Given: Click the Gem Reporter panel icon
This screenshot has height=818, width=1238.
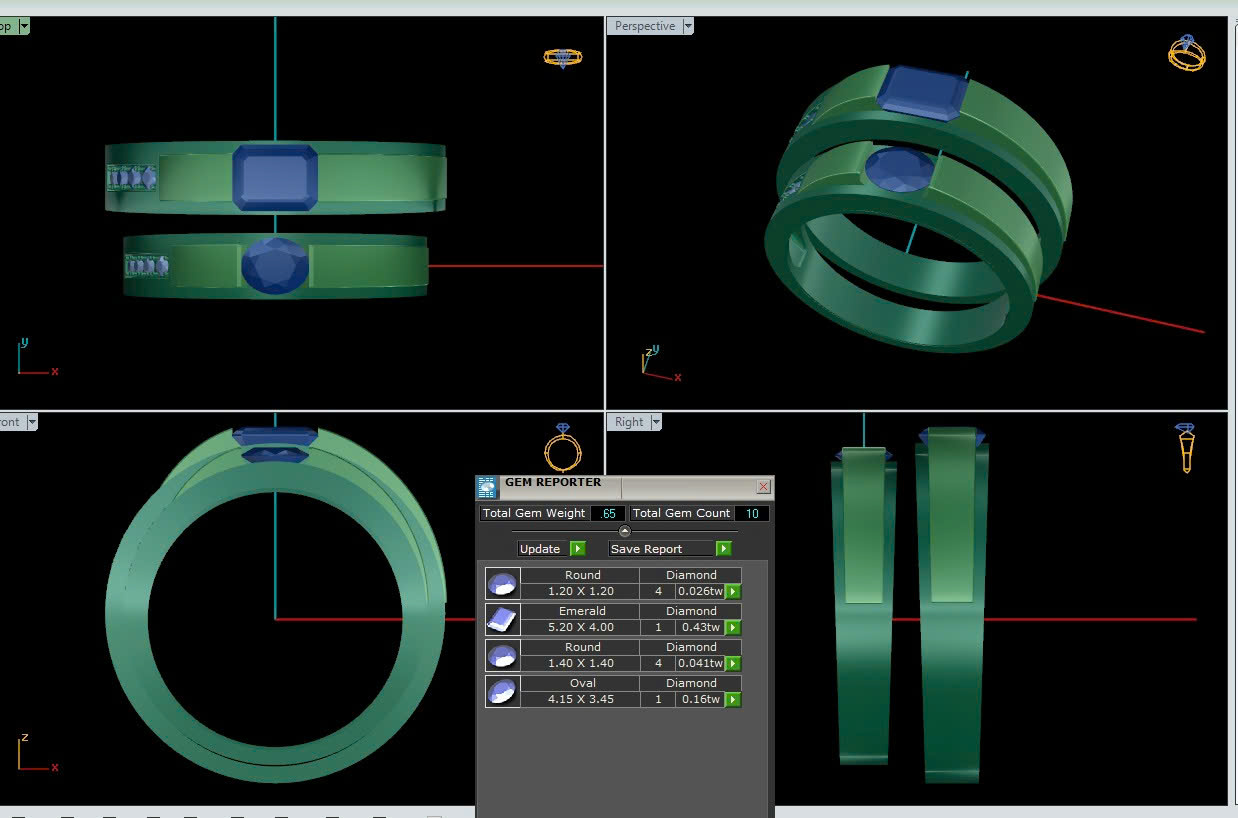Looking at the screenshot, I should point(487,487).
